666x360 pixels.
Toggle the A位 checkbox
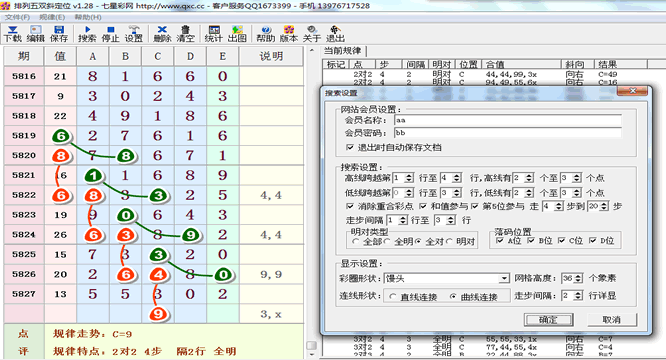(500, 241)
